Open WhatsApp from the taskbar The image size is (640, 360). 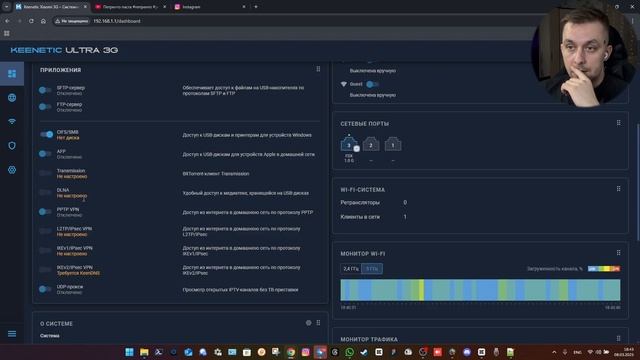[x=349, y=352]
